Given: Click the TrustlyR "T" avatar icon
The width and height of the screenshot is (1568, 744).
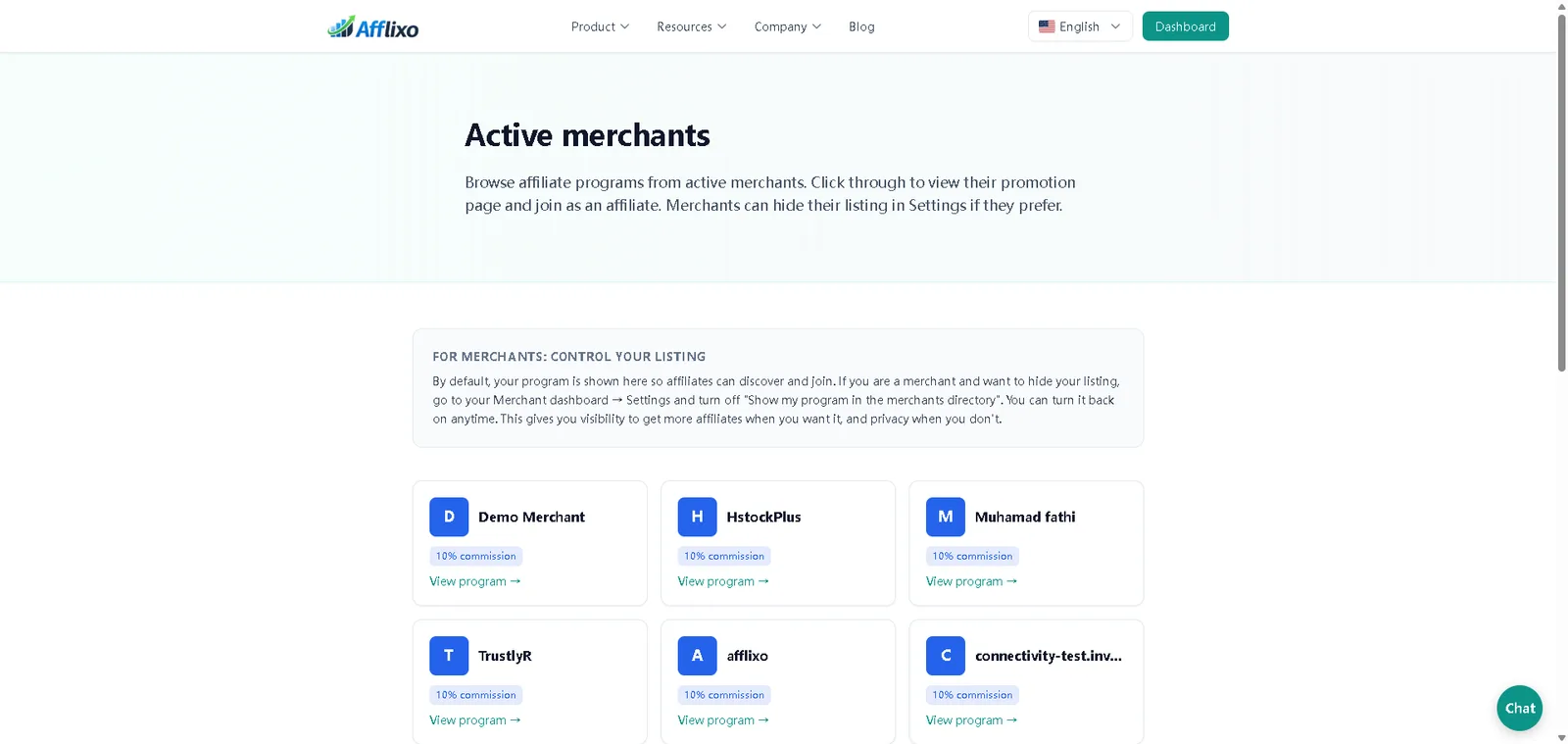Looking at the screenshot, I should (449, 656).
